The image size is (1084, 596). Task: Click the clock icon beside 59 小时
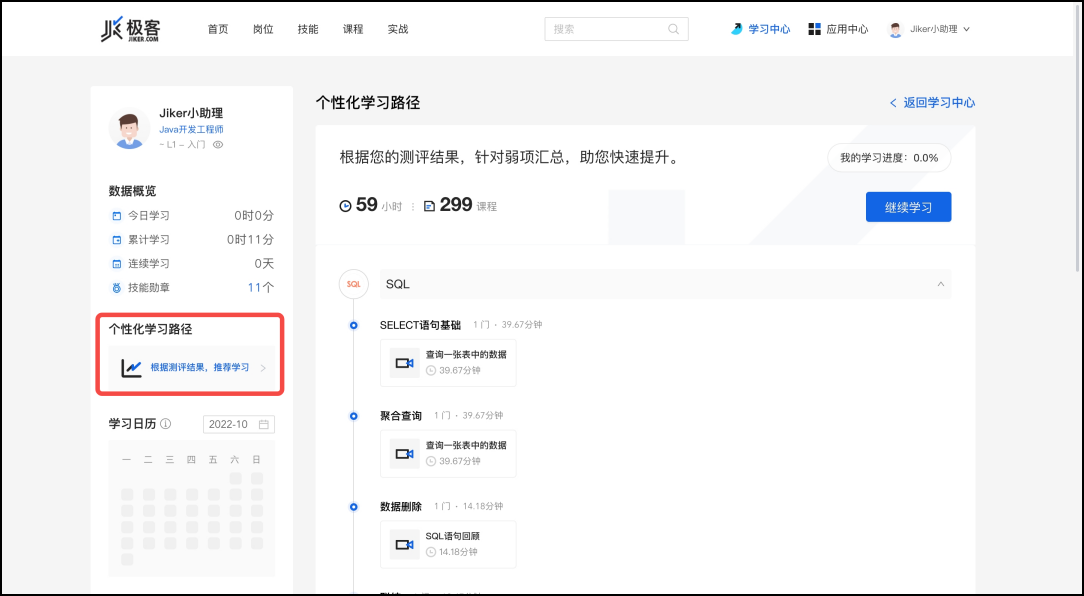pyautogui.click(x=346, y=205)
